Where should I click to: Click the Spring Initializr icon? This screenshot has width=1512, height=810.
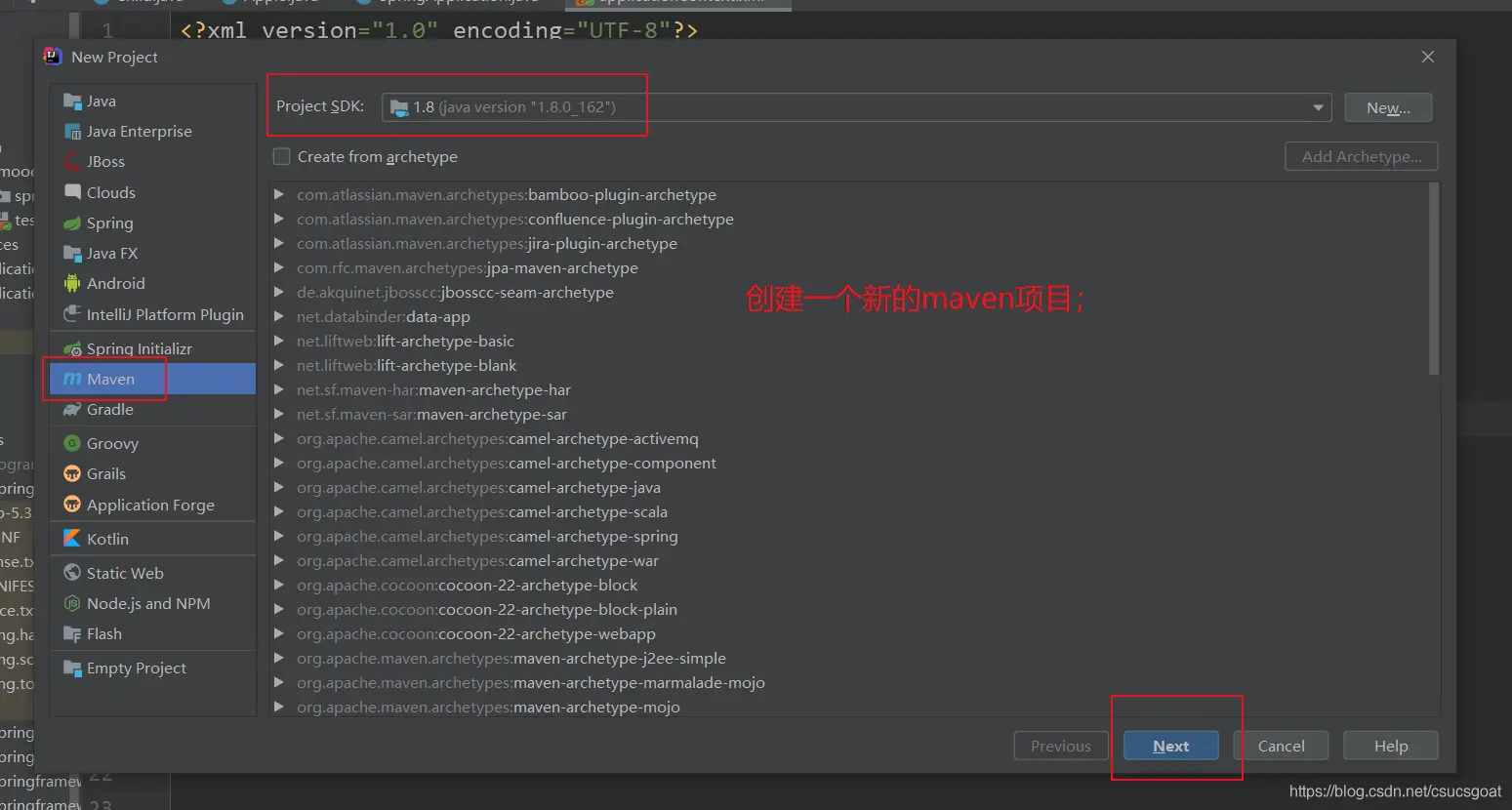72,348
